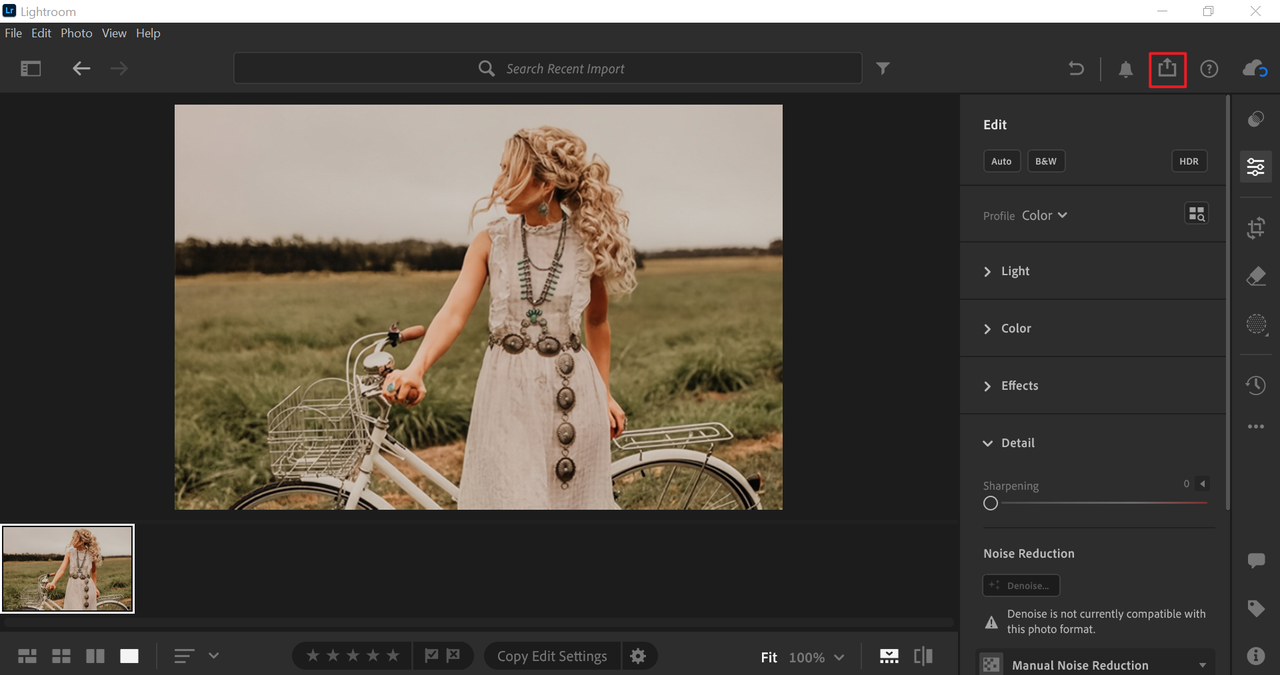
Task: Click the notifications bell icon
Action: pyautogui.click(x=1125, y=69)
